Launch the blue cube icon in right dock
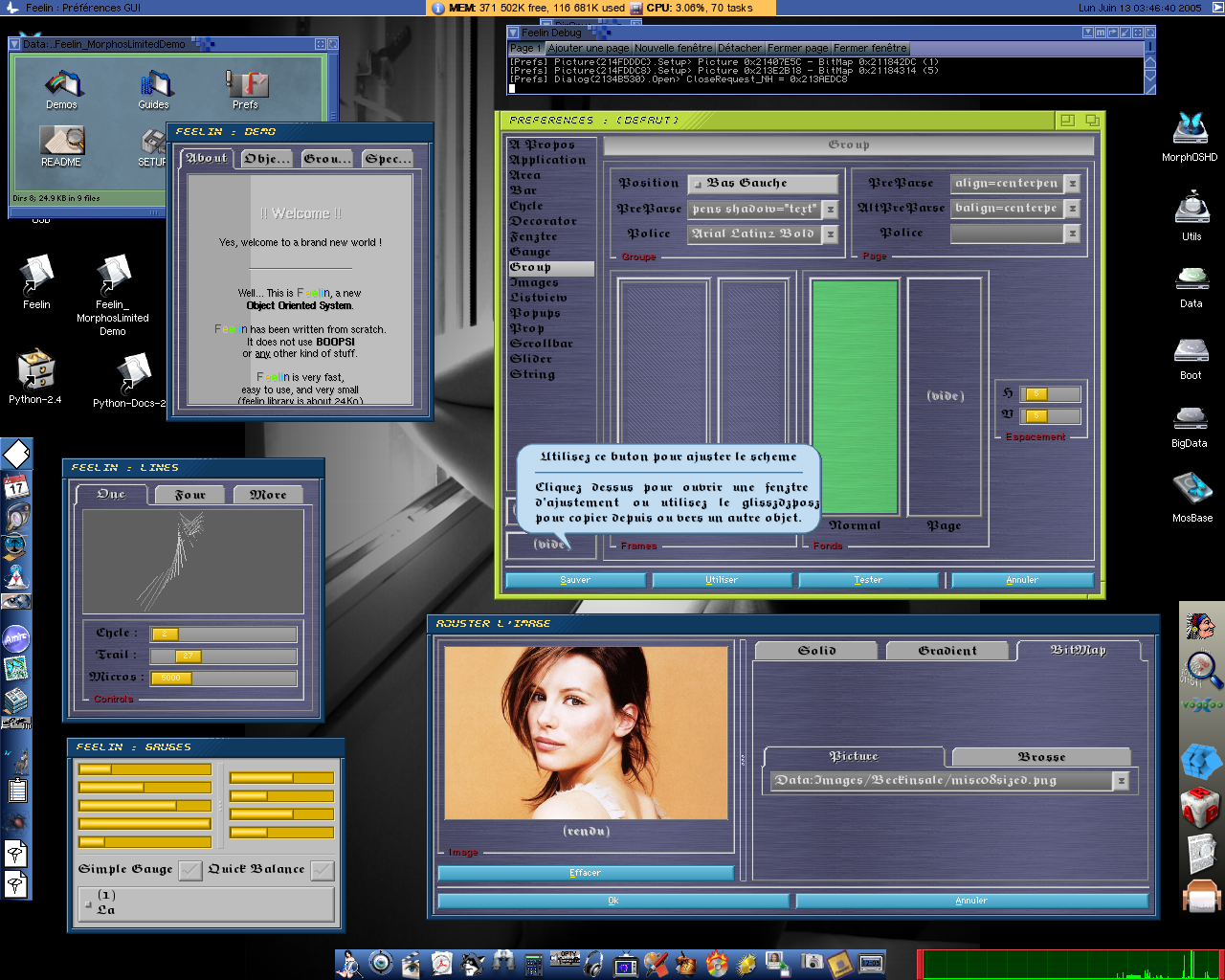The height and width of the screenshot is (980, 1225). pos(1201,762)
